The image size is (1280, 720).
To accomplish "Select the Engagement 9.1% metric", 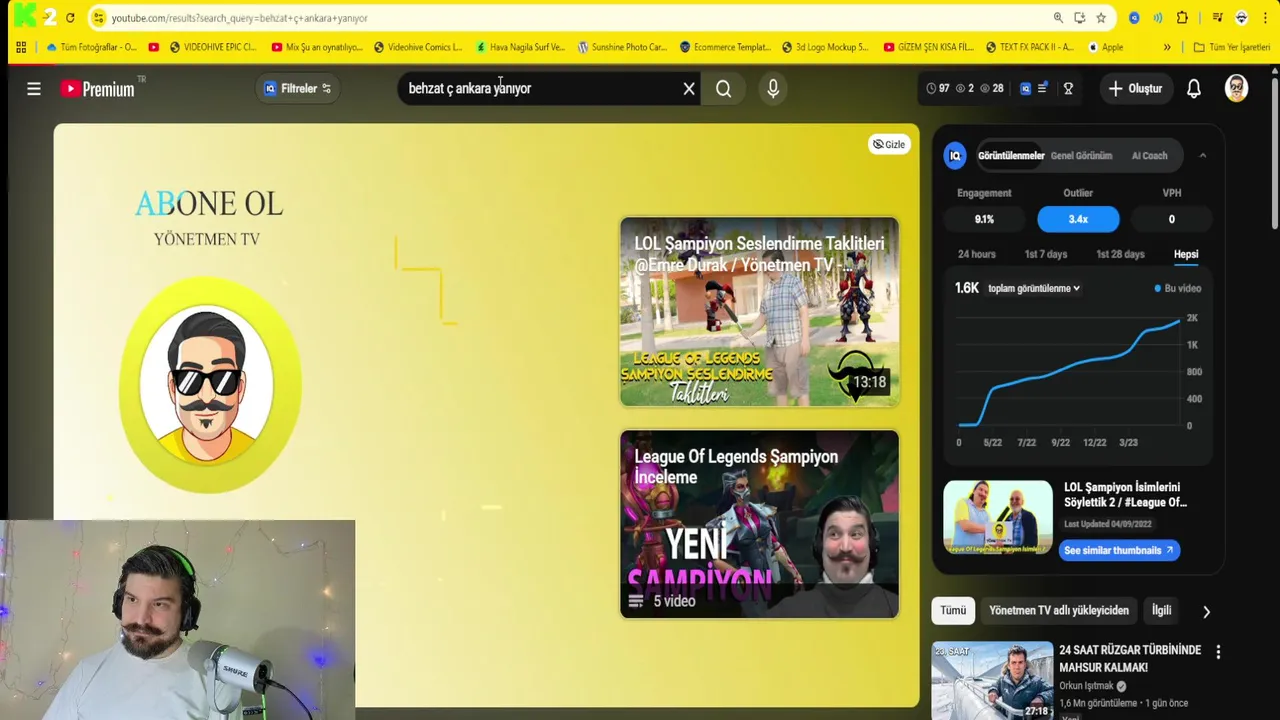I will coord(984,219).
